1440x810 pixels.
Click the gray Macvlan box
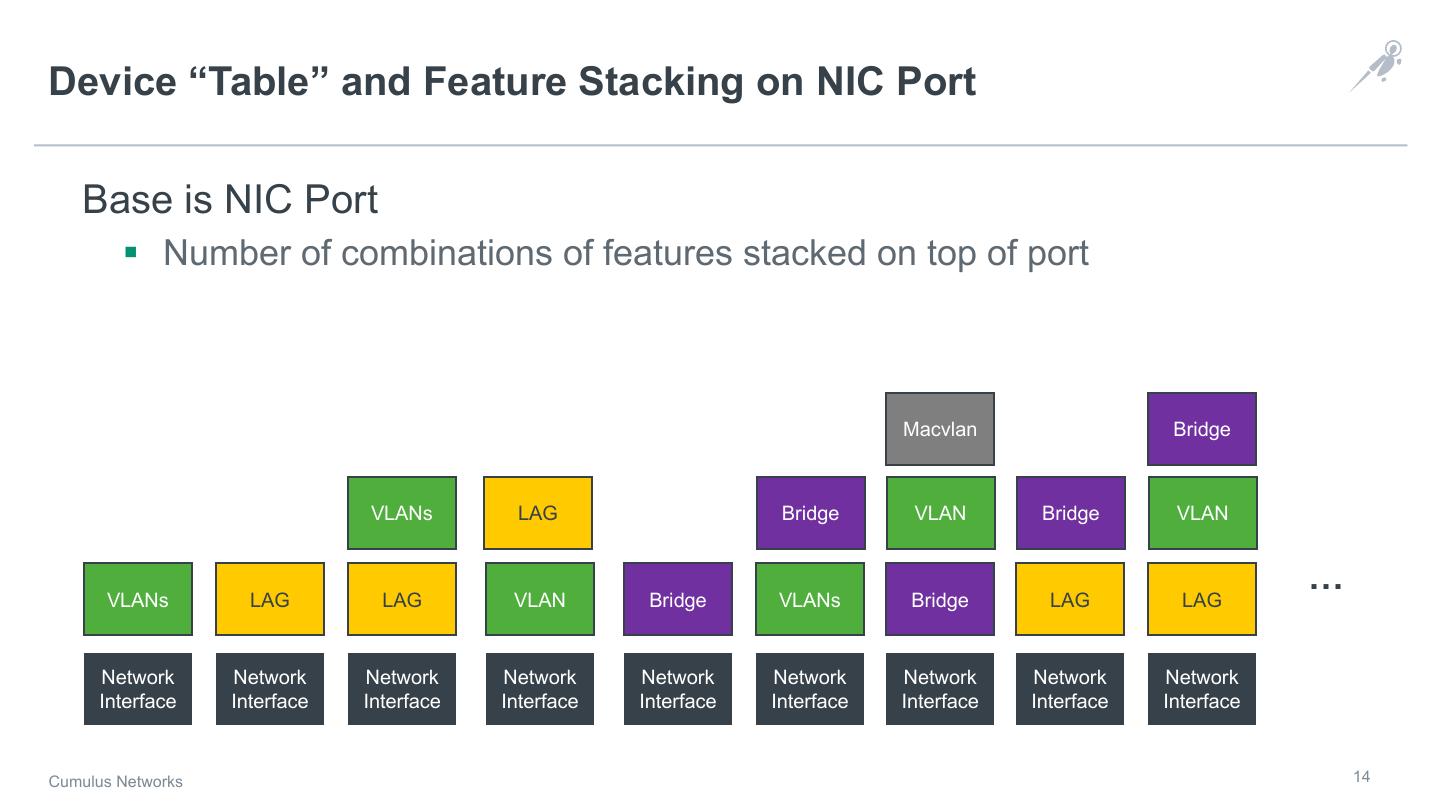click(940, 429)
